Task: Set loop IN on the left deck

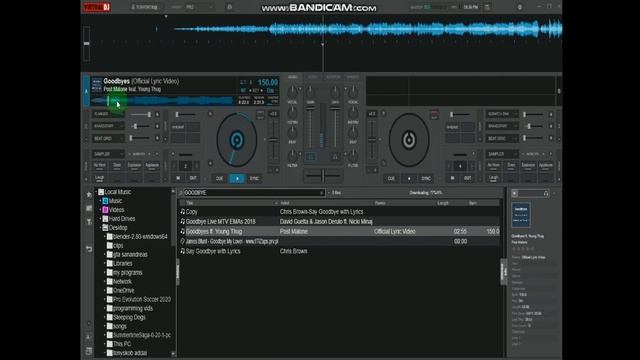Action: tap(178, 178)
